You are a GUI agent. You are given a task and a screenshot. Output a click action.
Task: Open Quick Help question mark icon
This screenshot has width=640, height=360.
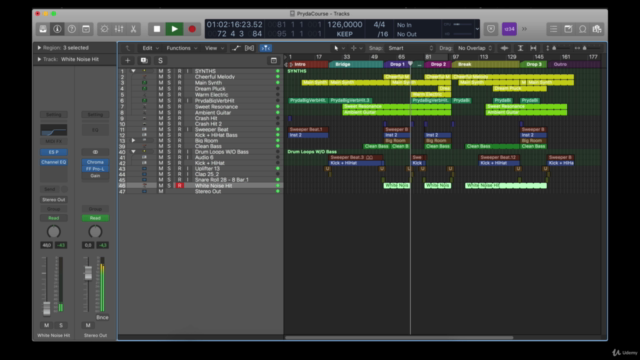point(72,29)
